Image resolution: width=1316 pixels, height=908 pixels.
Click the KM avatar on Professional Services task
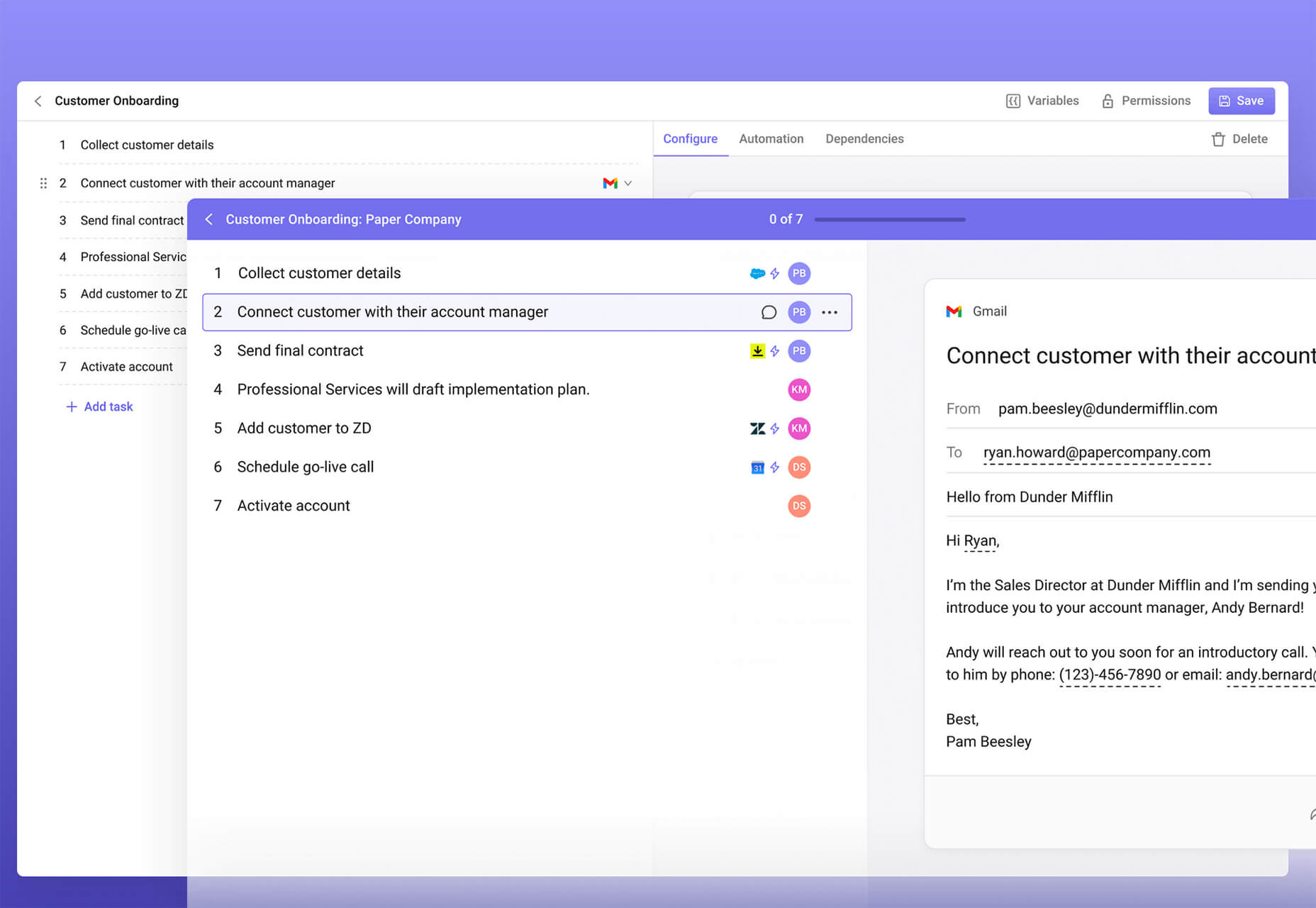pyautogui.click(x=799, y=389)
